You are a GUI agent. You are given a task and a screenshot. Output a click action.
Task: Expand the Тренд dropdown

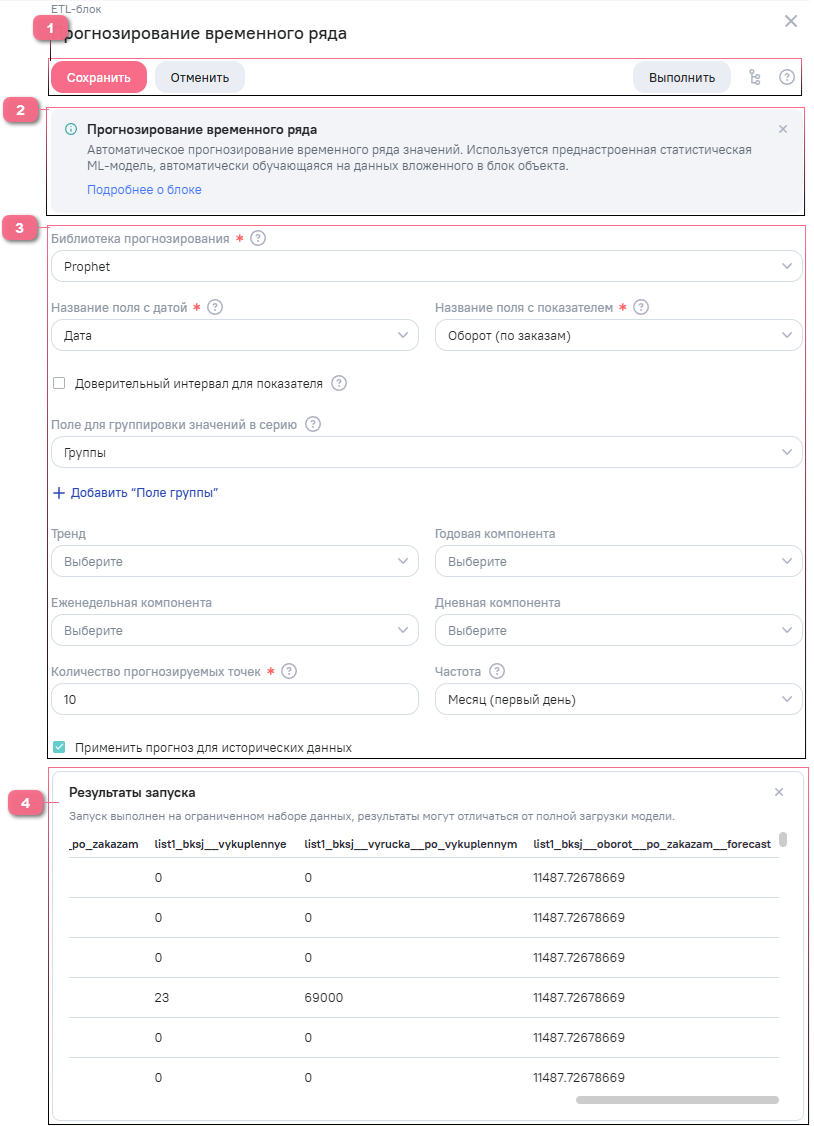pos(234,562)
